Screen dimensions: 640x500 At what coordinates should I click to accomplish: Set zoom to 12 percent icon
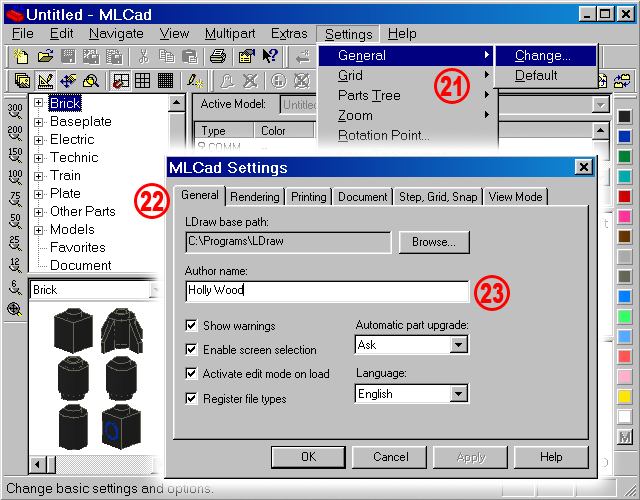(x=15, y=265)
